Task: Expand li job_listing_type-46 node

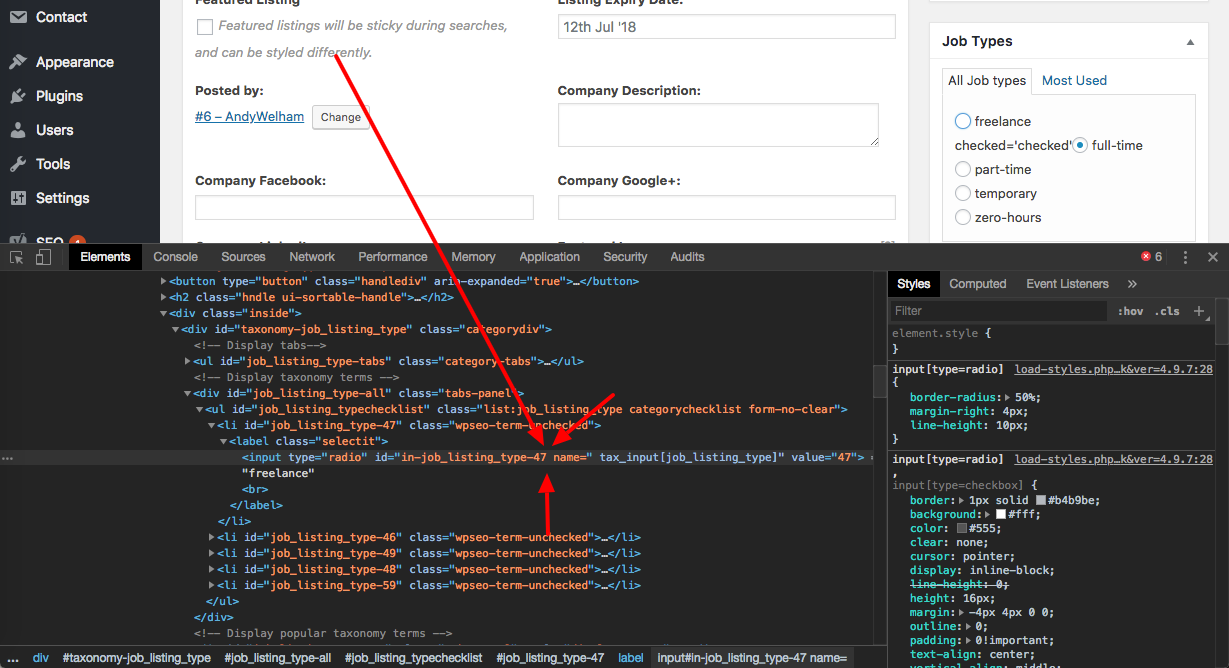Action: [x=212, y=537]
